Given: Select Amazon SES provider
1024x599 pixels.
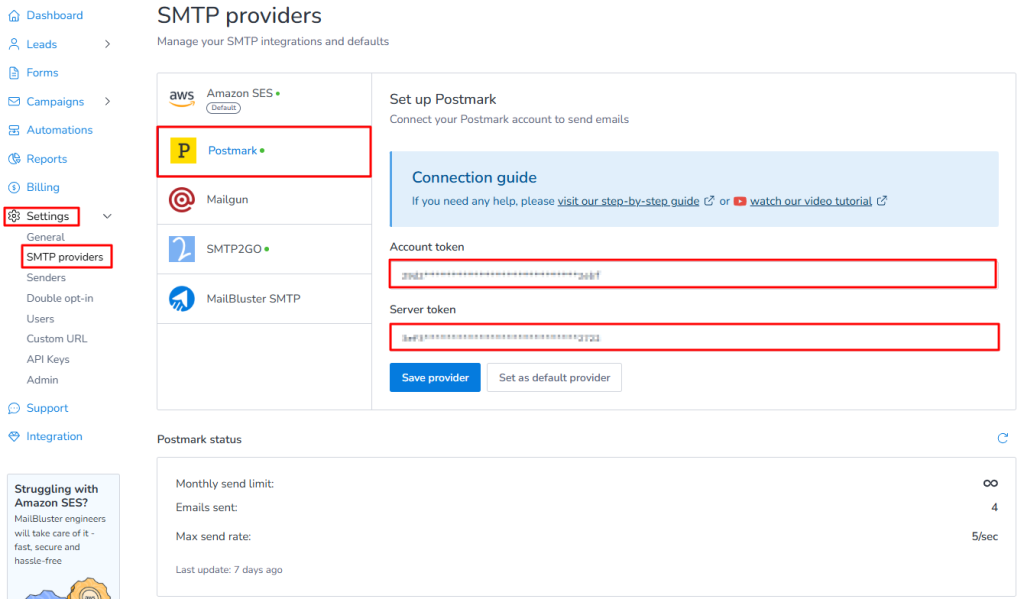Looking at the screenshot, I should [x=264, y=99].
